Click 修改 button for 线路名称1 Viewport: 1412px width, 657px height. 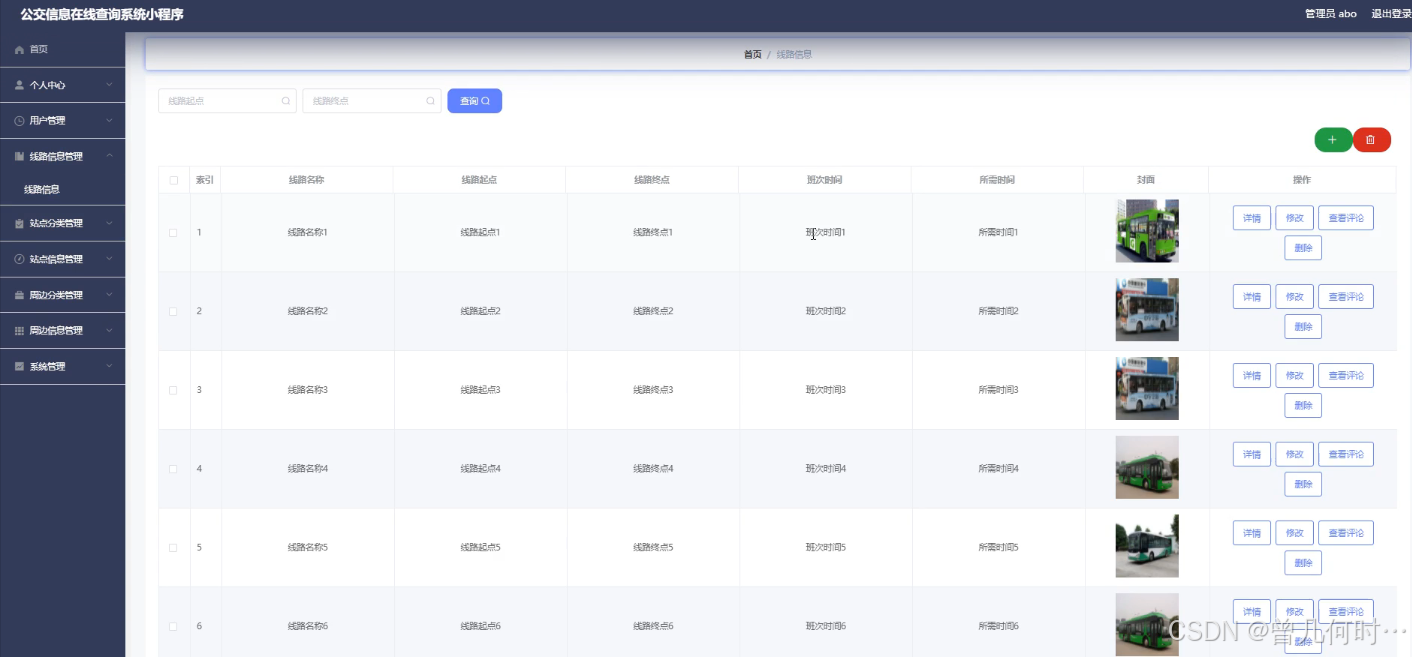[1294, 217]
